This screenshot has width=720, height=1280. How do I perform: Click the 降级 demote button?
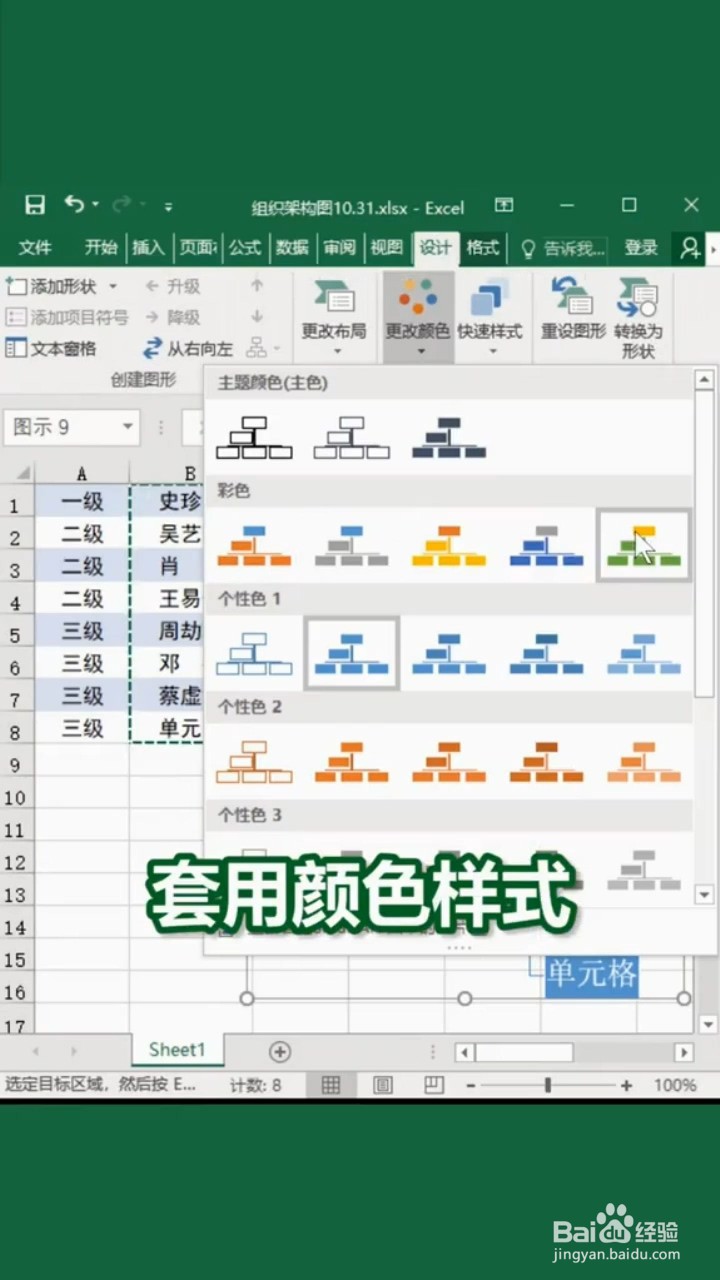tap(172, 318)
